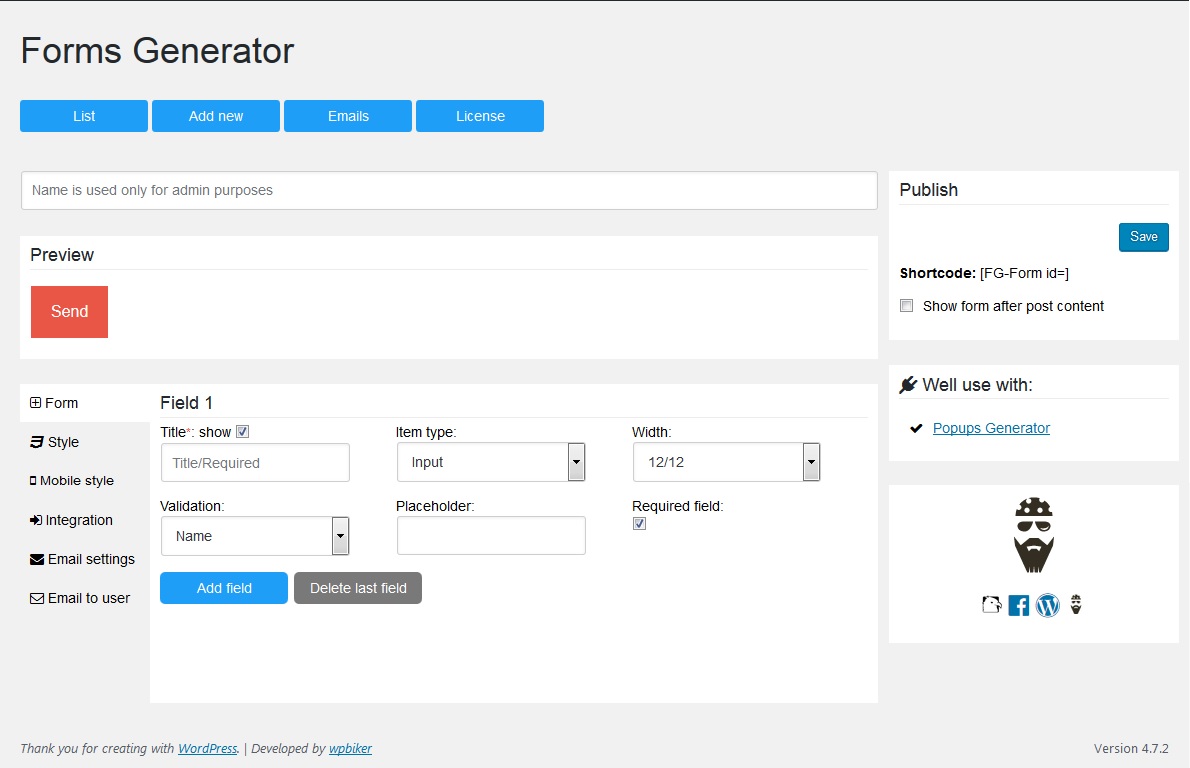This screenshot has width=1190, height=768.
Task: Open the WordPress logo icon
Action: coord(1047,606)
